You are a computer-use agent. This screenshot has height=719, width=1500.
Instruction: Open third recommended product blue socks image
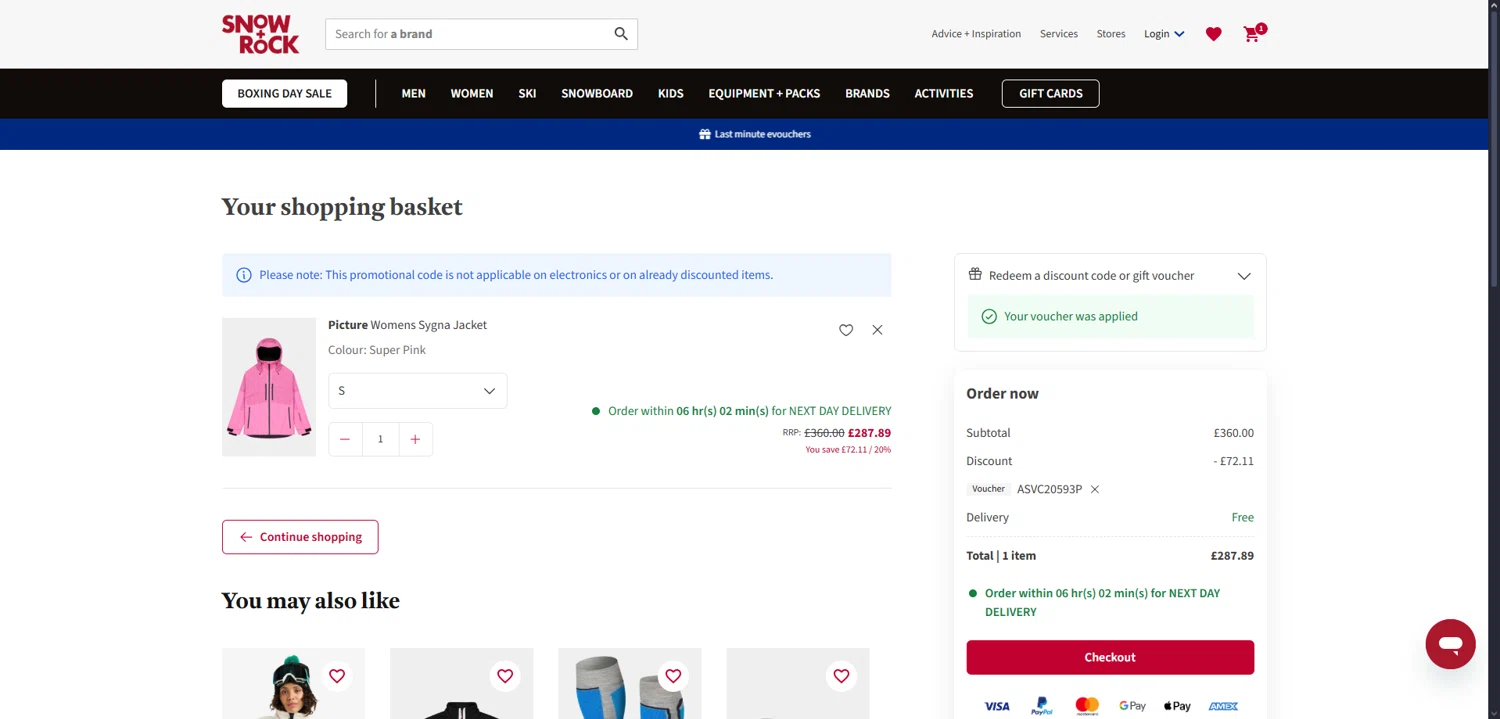[629, 684]
